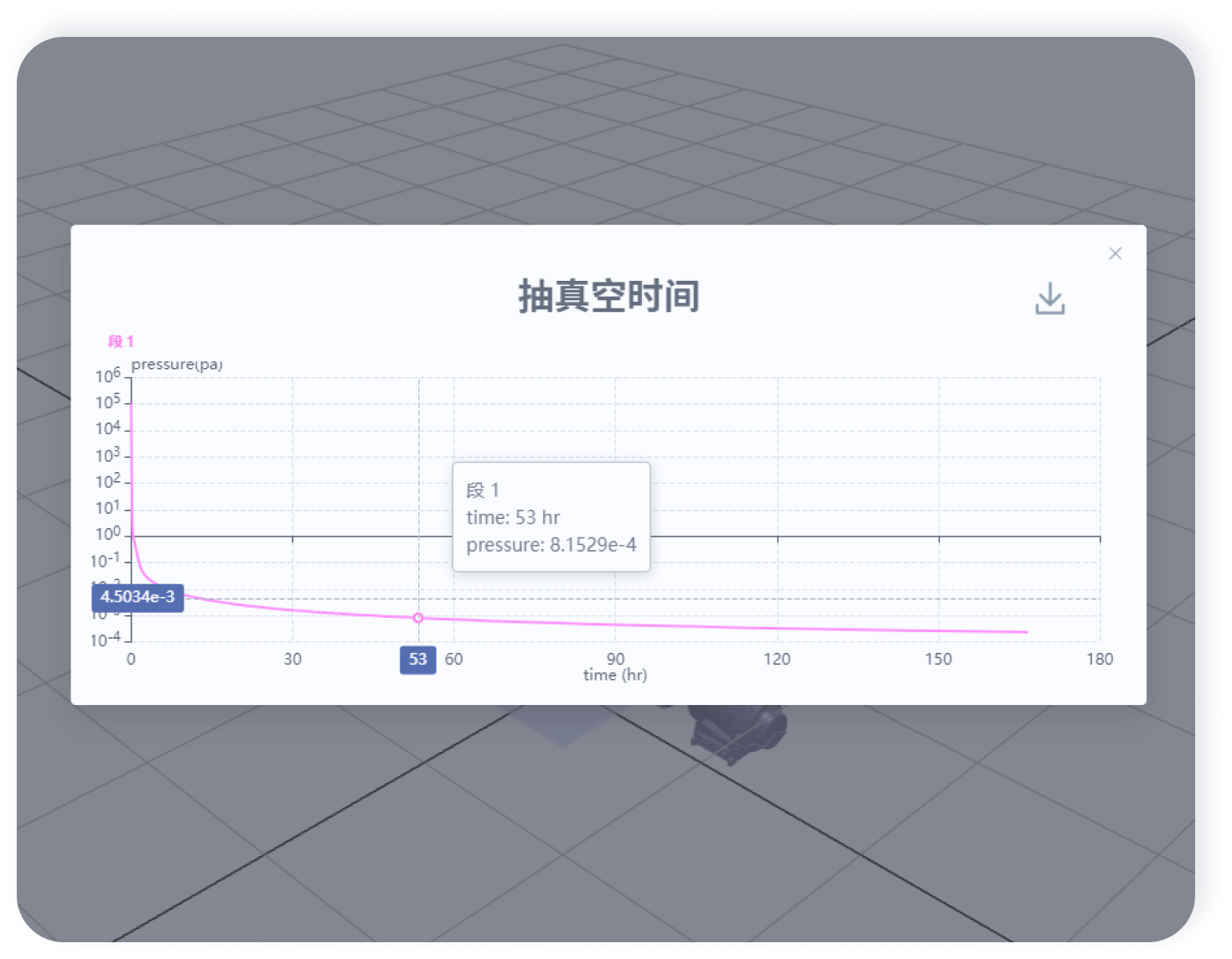The height and width of the screenshot is (959, 1232).
Task: Click the highlighted data point at 53 hr
Action: coord(418,618)
